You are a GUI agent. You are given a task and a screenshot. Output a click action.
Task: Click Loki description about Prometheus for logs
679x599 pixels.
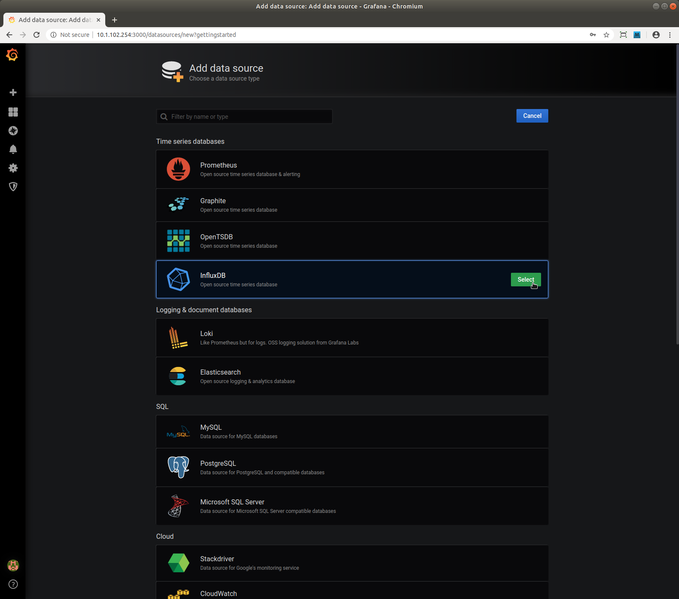point(279,343)
